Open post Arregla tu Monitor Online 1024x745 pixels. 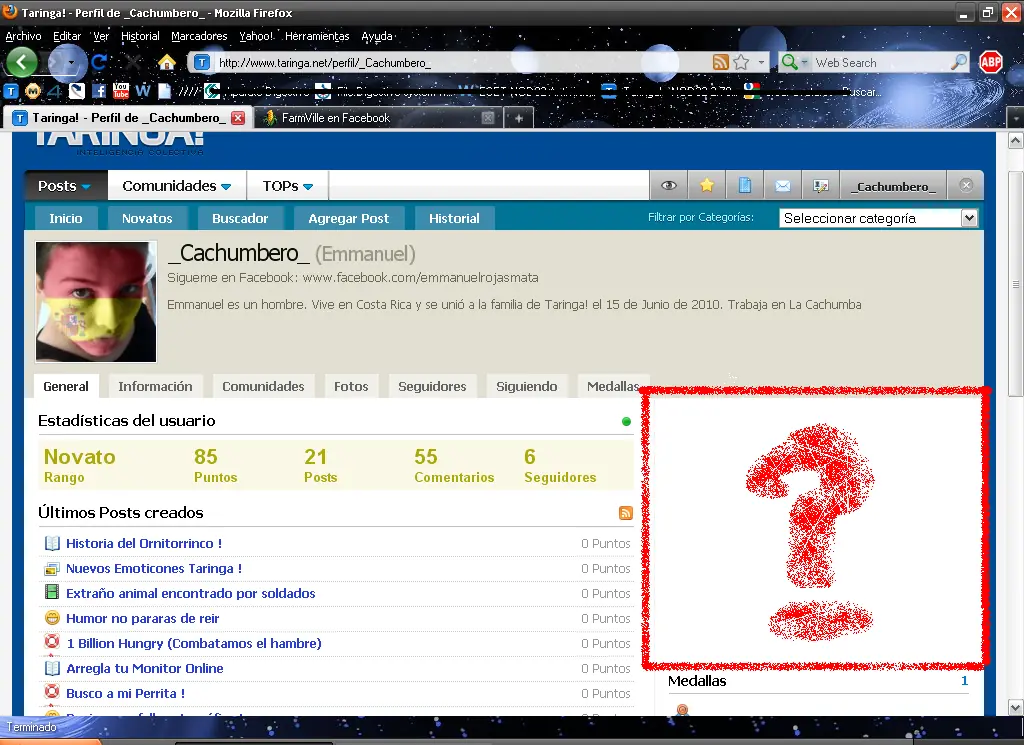(x=144, y=668)
